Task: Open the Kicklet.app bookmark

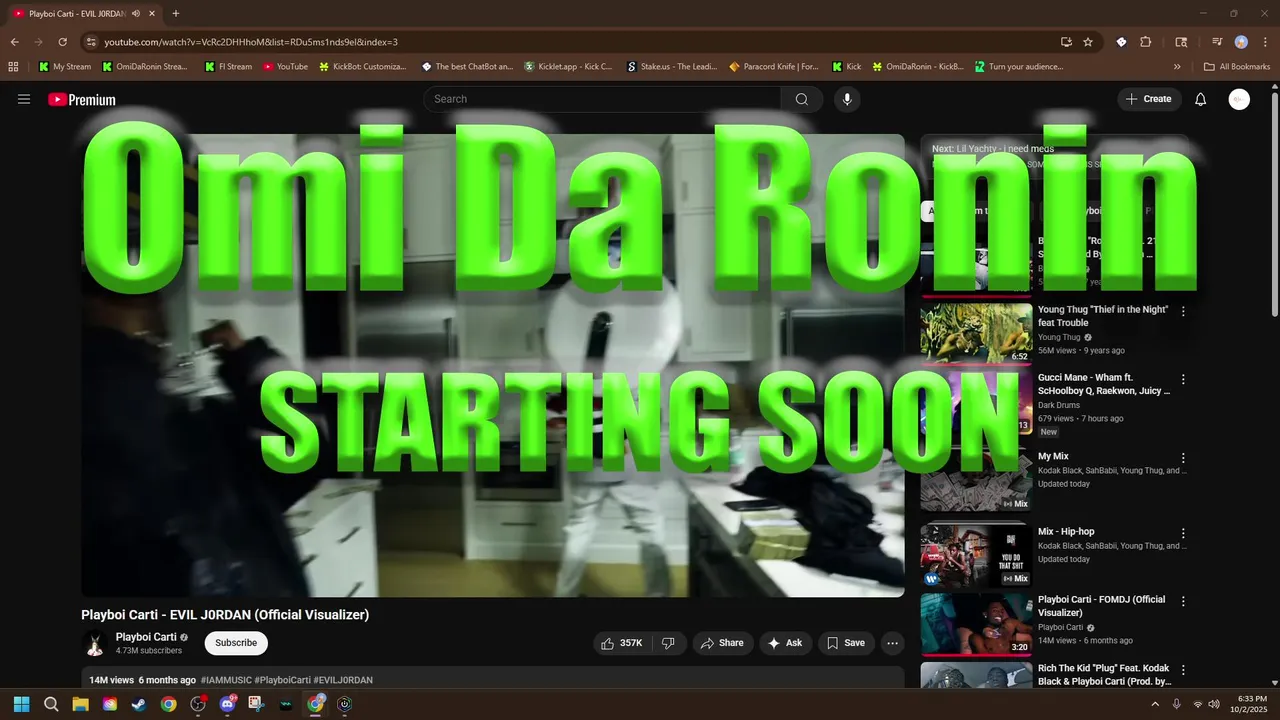Action: tap(568, 67)
